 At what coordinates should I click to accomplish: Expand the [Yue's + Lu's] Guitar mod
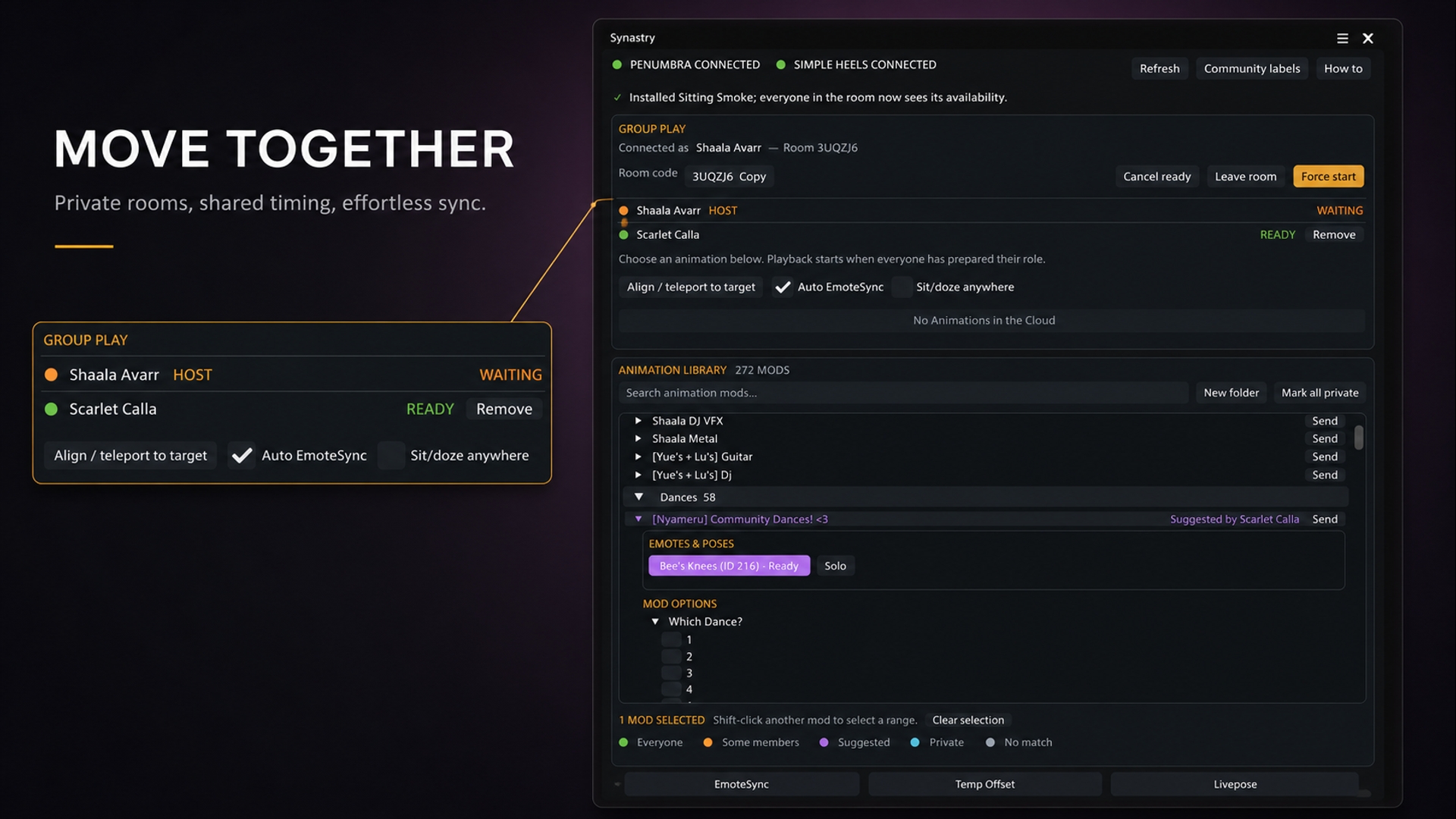[x=639, y=457]
